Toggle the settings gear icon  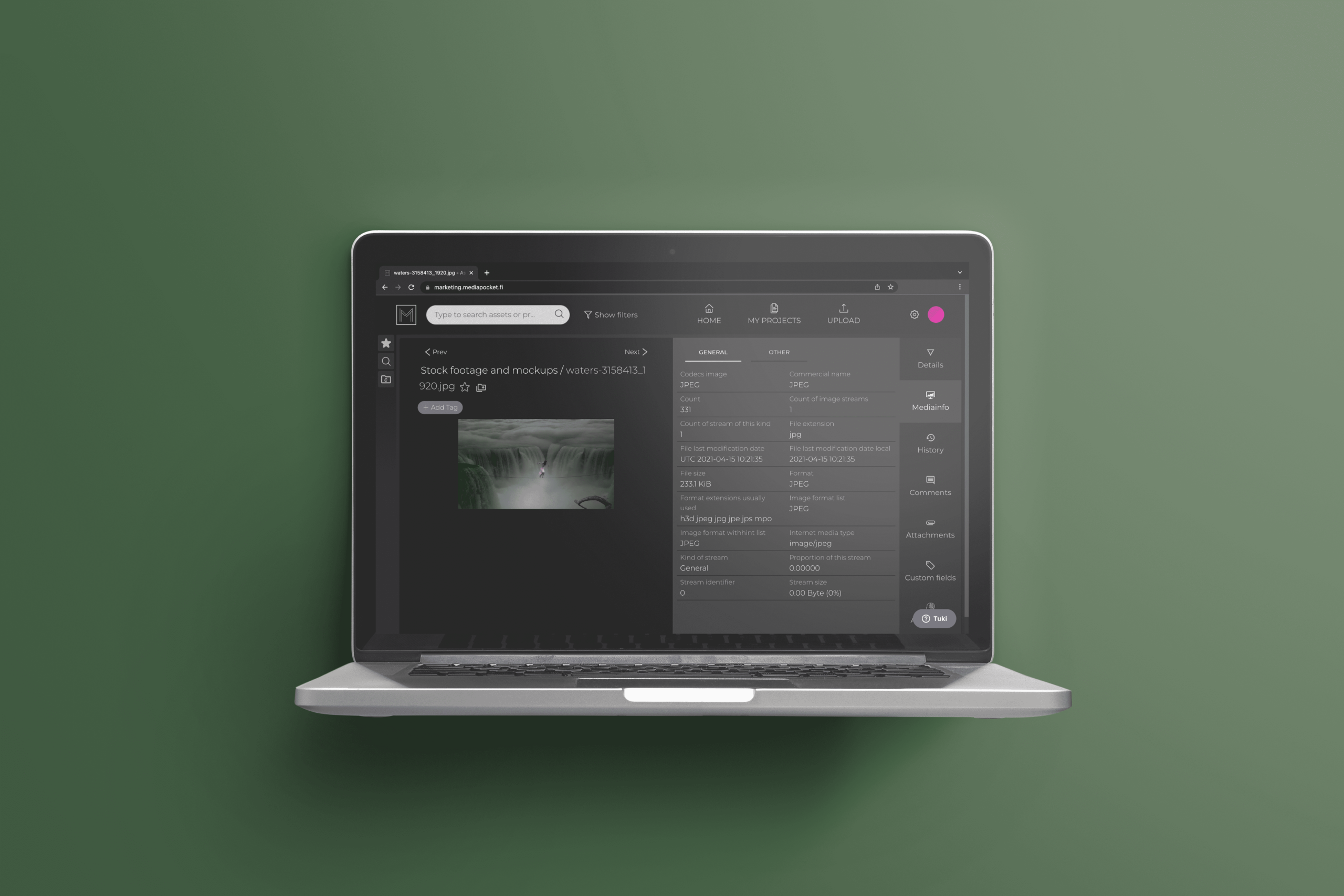pyautogui.click(x=914, y=314)
